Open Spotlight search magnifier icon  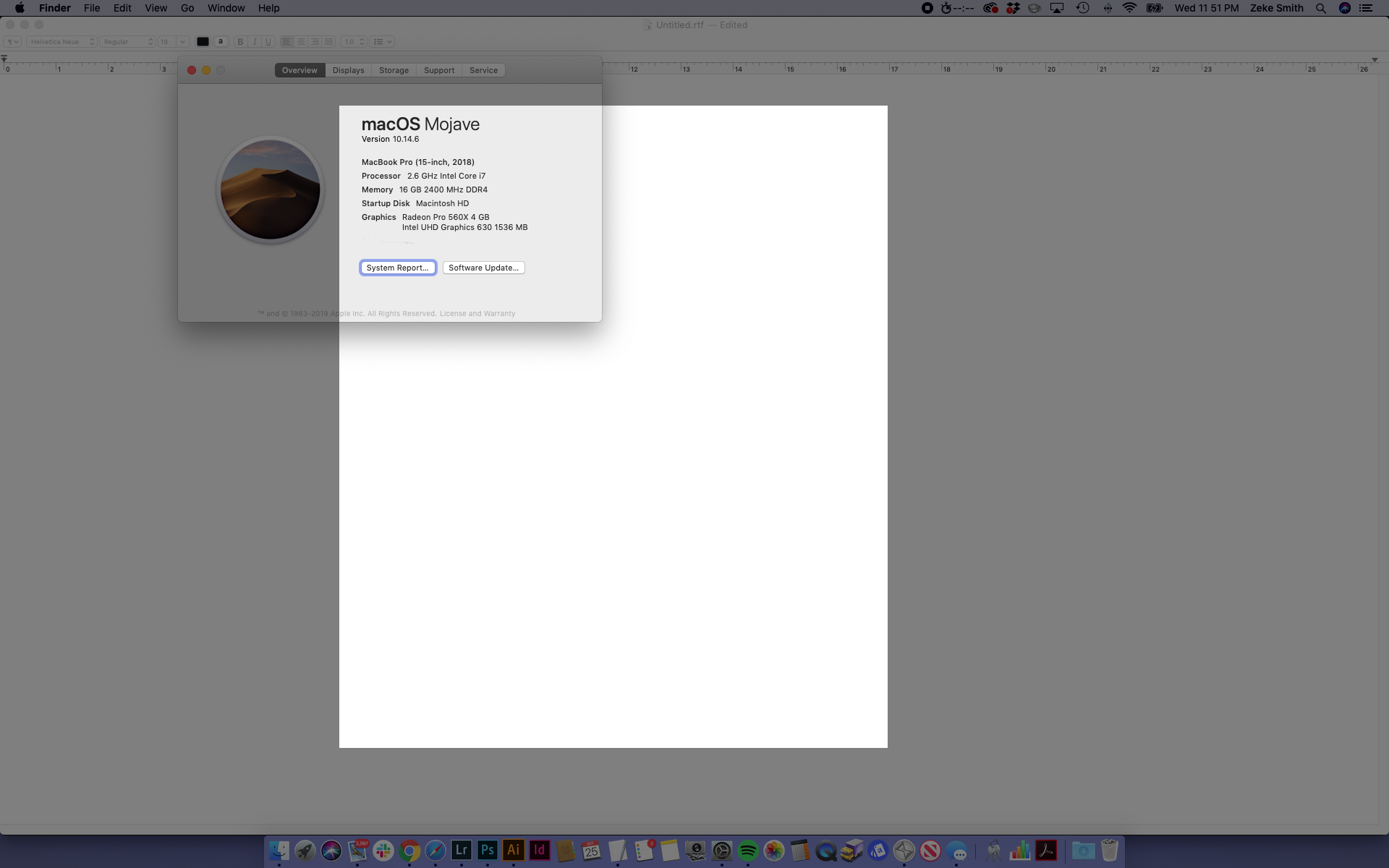point(1320,8)
